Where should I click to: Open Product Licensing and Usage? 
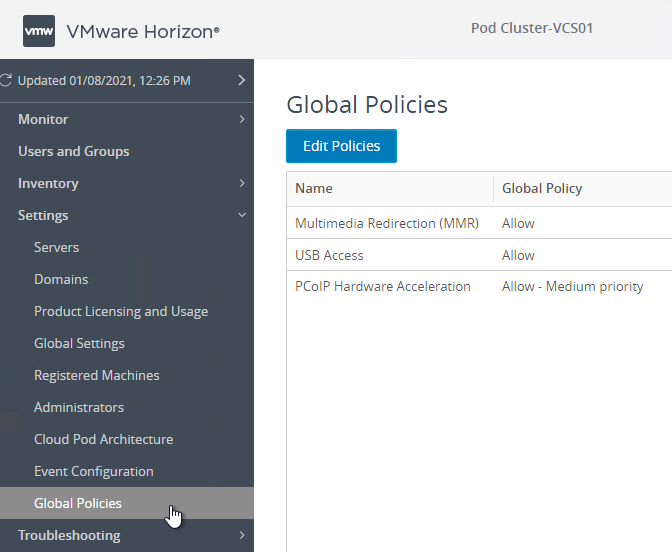[x=121, y=312]
